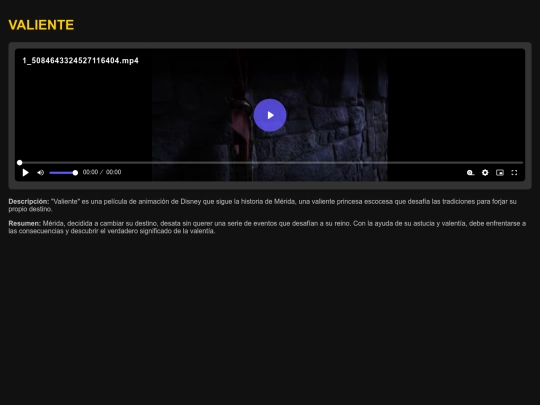This screenshot has width=540, height=405.
Task: Click the video progress seek bar
Action: coord(271,162)
